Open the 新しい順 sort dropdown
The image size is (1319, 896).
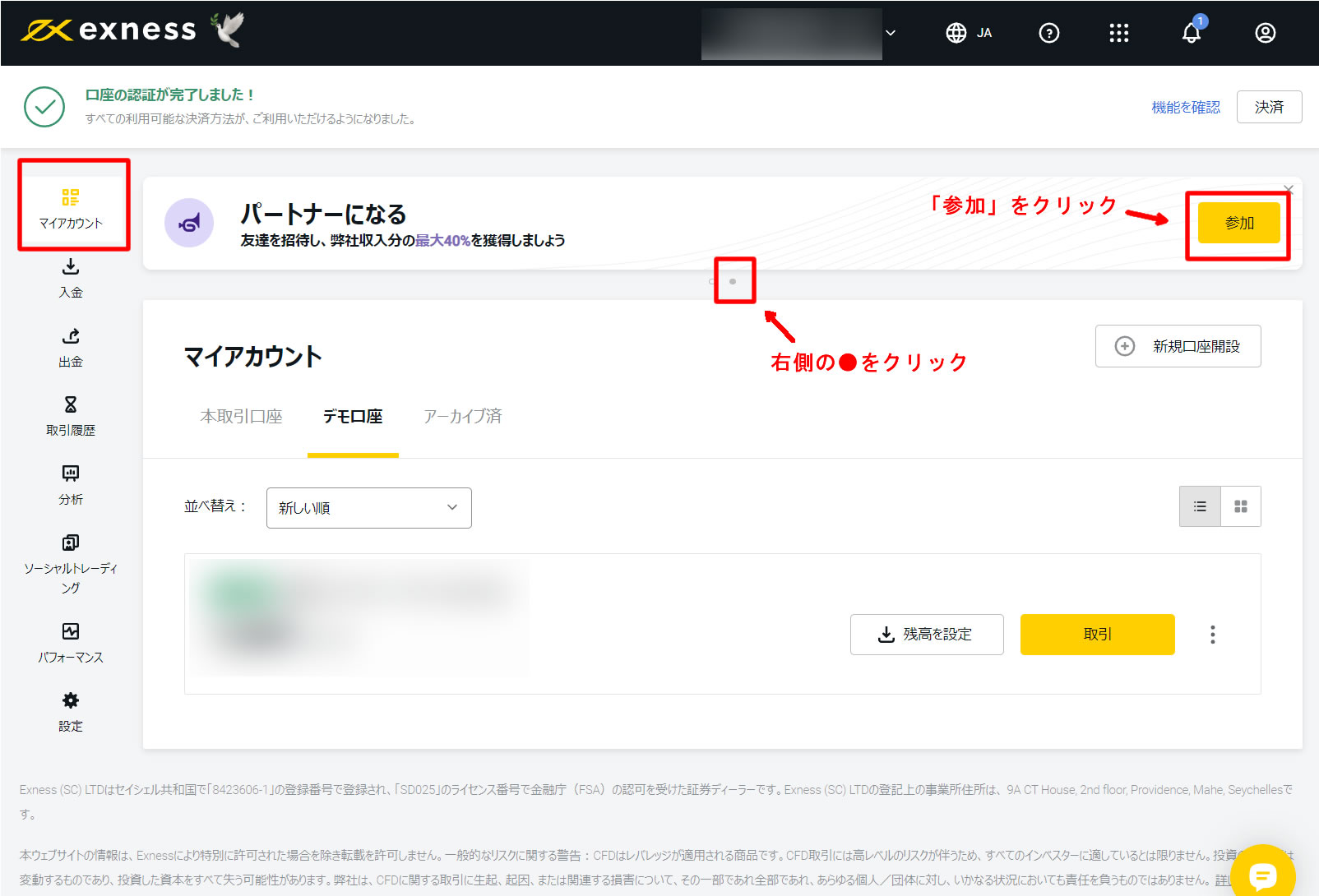tap(368, 507)
